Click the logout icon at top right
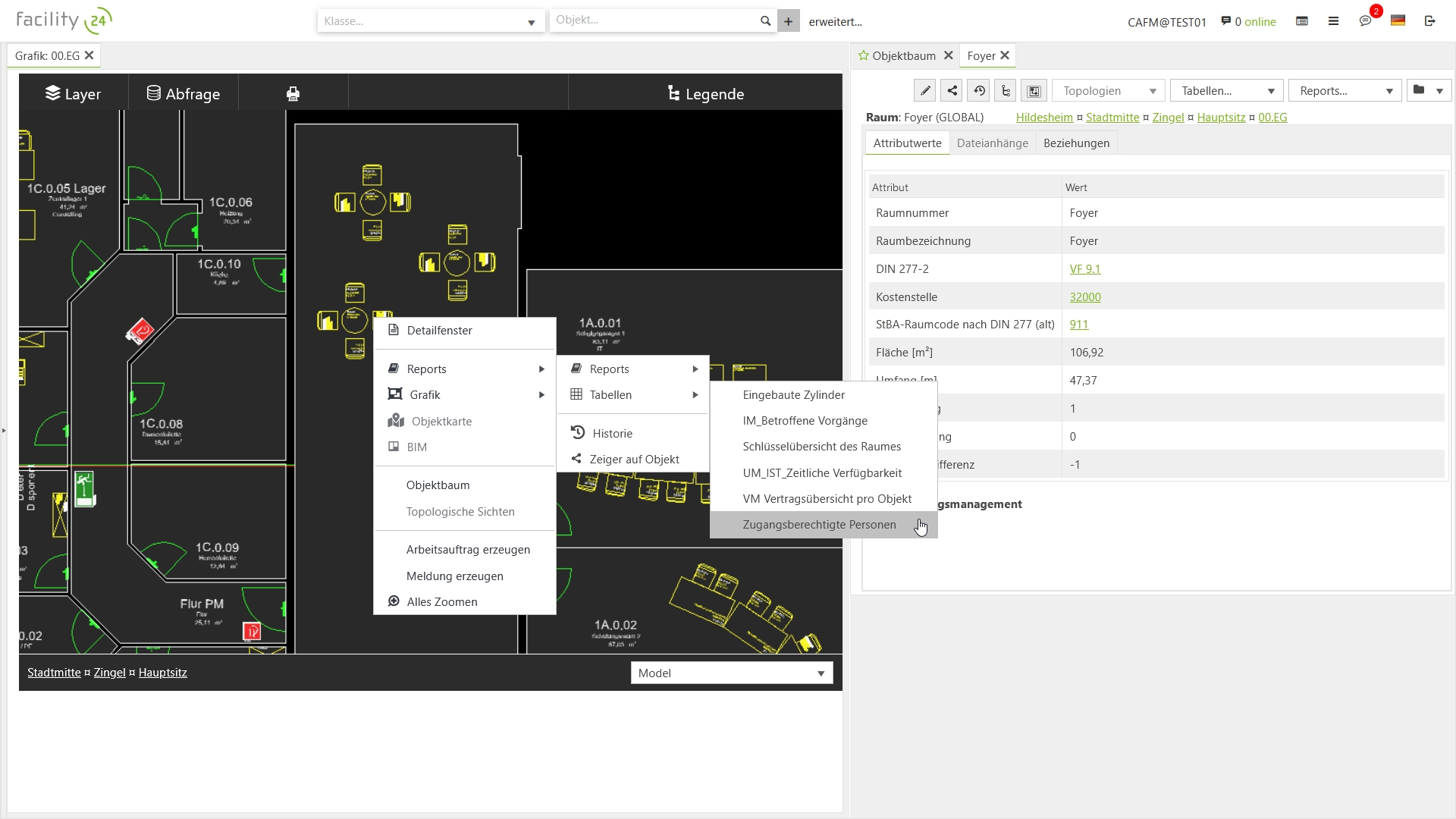This screenshot has width=1456, height=819. (x=1430, y=21)
